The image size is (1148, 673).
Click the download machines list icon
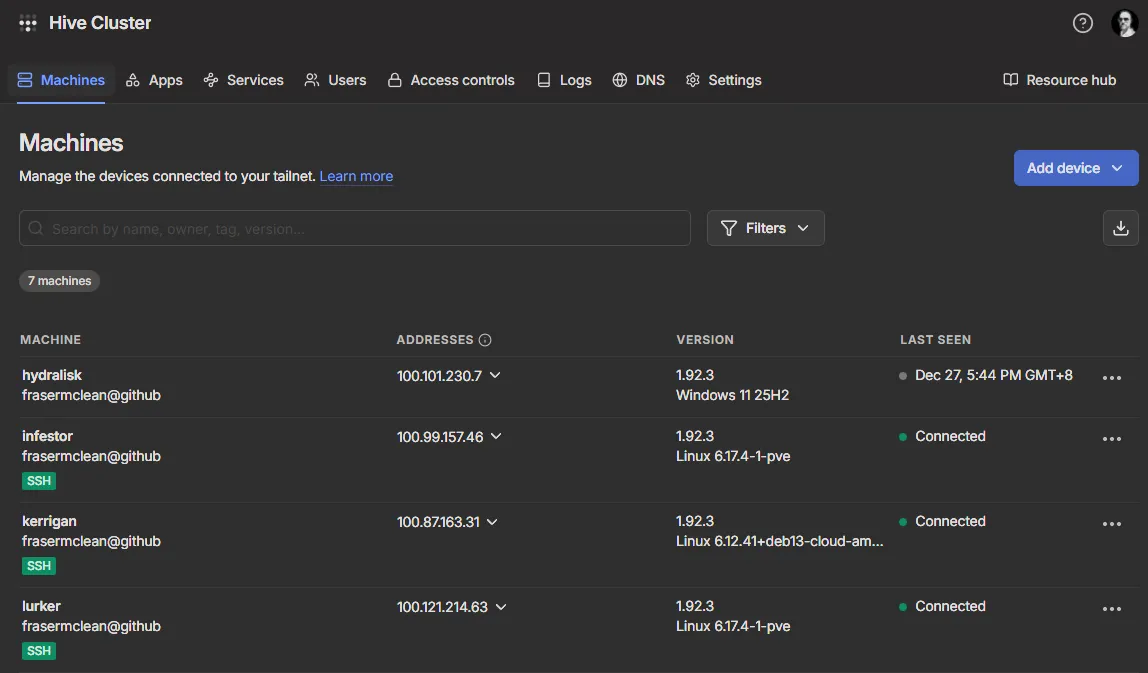(1120, 228)
